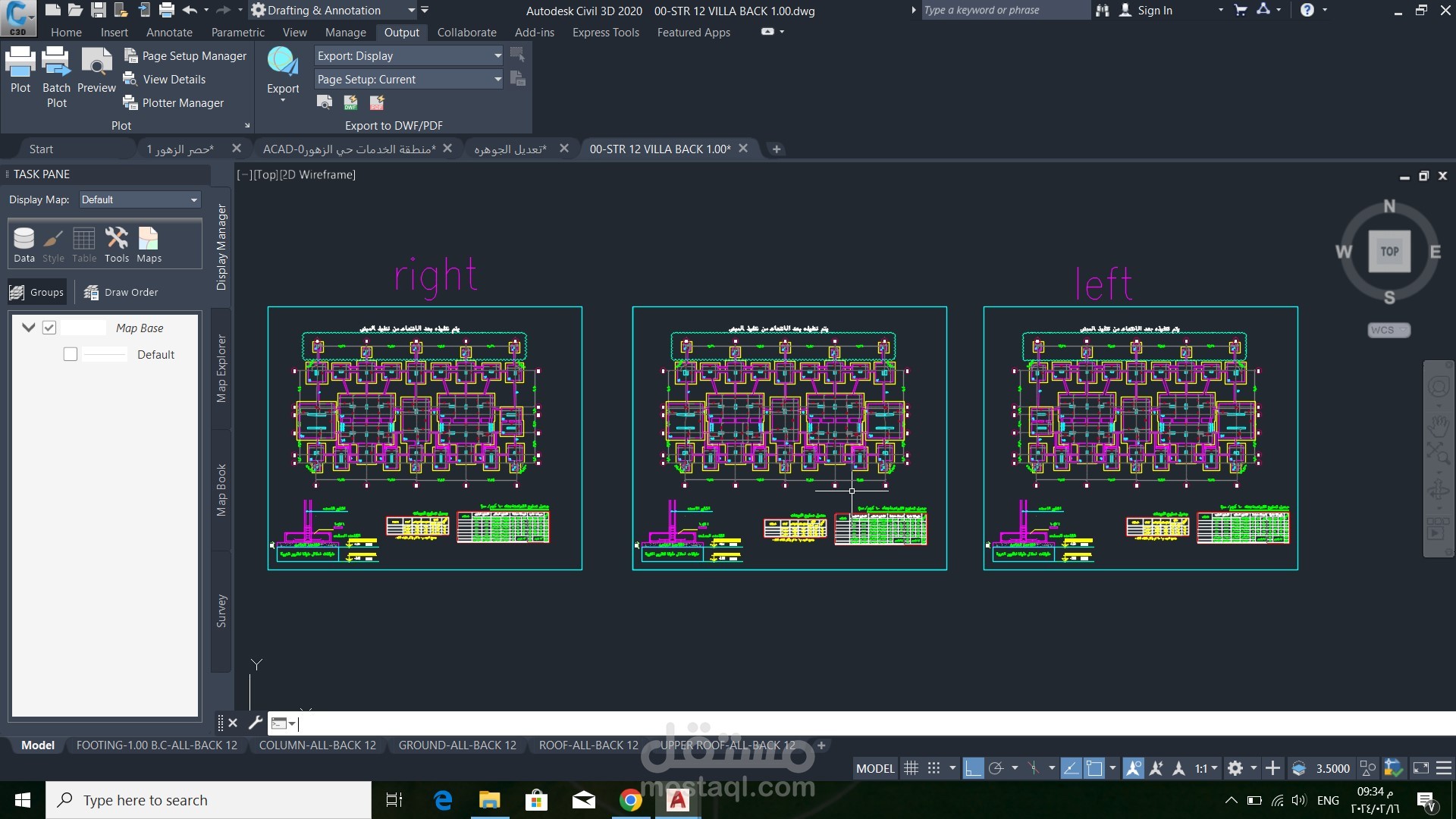
Task: Click the Undo arrow
Action: pos(190,10)
